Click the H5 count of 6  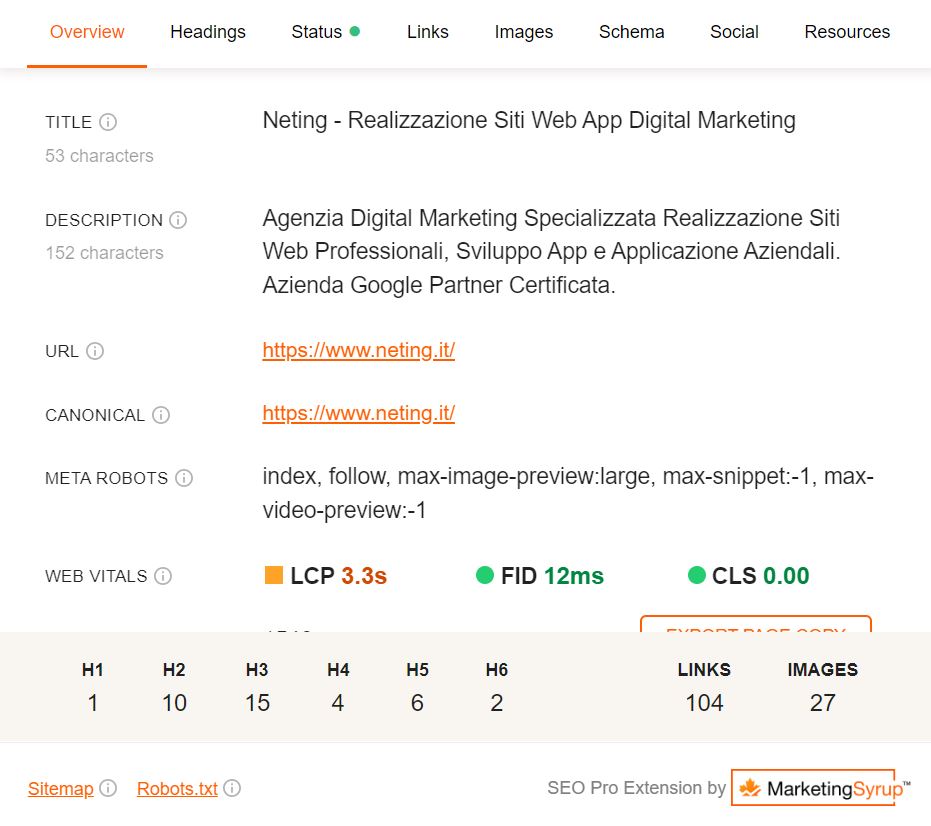(417, 703)
